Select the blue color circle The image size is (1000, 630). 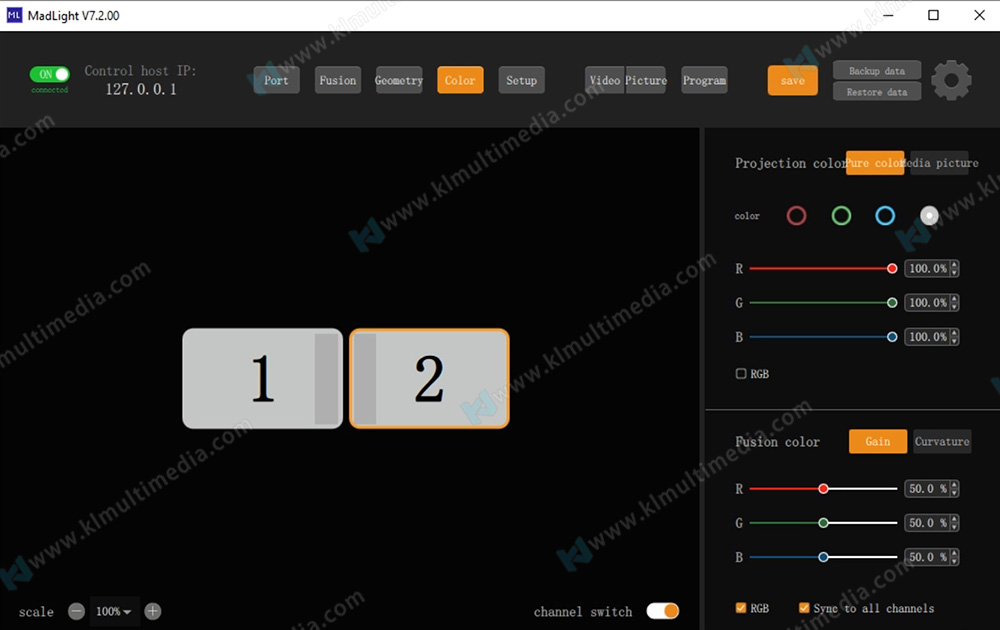(x=885, y=215)
